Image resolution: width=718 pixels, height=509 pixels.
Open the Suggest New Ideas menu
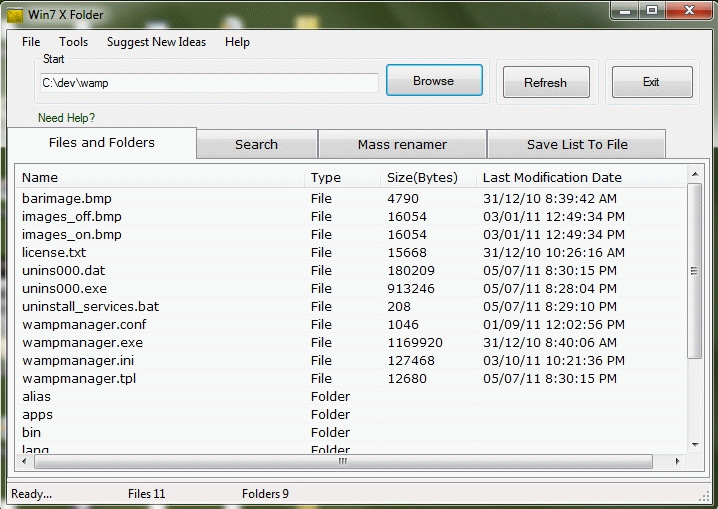(156, 42)
